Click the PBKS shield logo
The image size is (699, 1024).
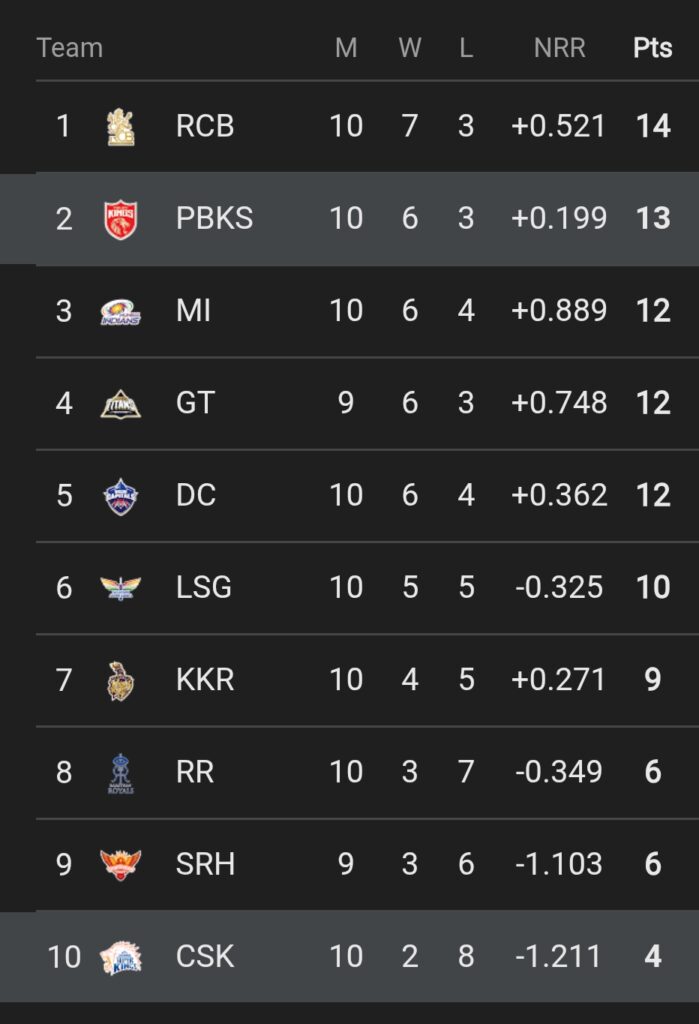121,219
